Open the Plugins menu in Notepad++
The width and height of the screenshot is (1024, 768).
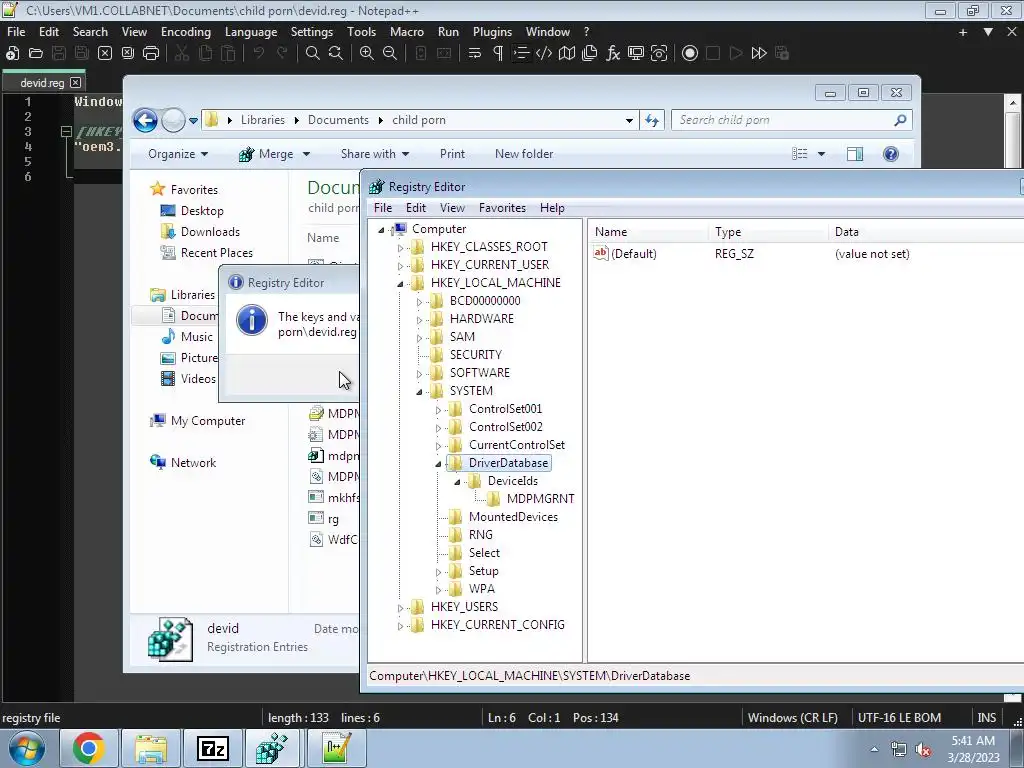pos(492,32)
